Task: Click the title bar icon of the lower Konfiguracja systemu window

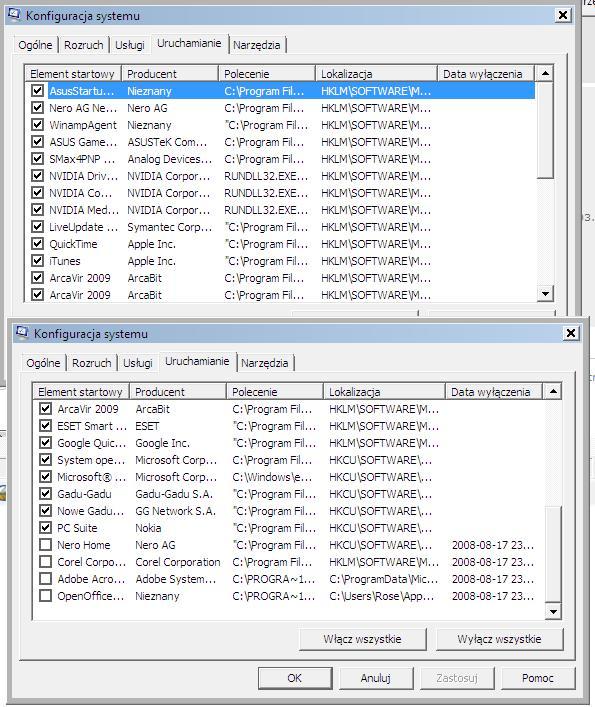Action: point(22,333)
